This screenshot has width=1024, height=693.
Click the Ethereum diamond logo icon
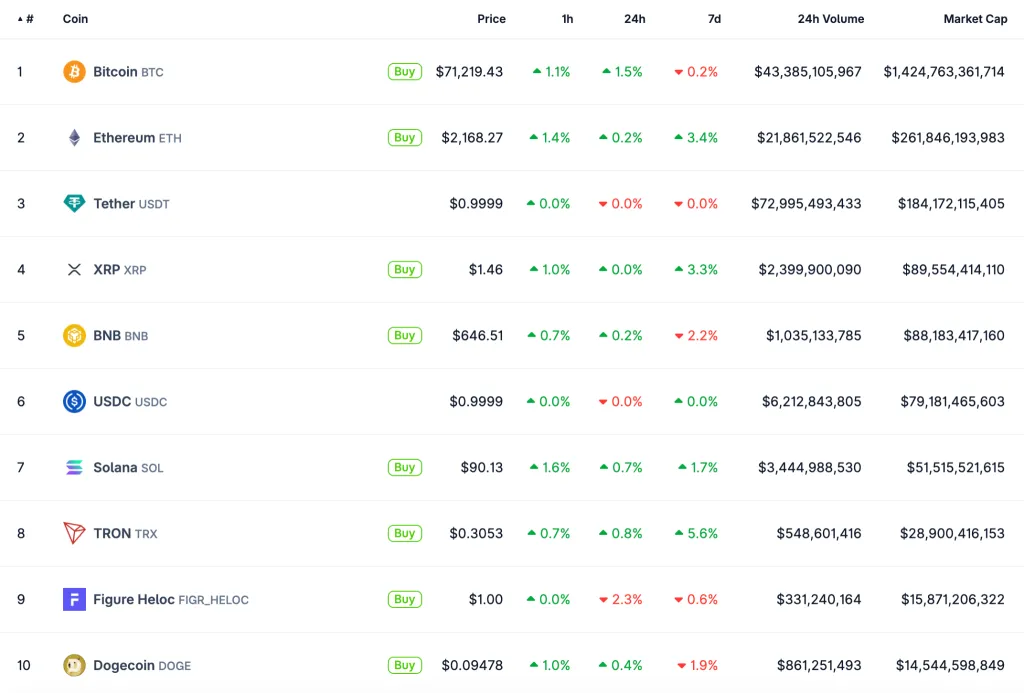[74, 138]
